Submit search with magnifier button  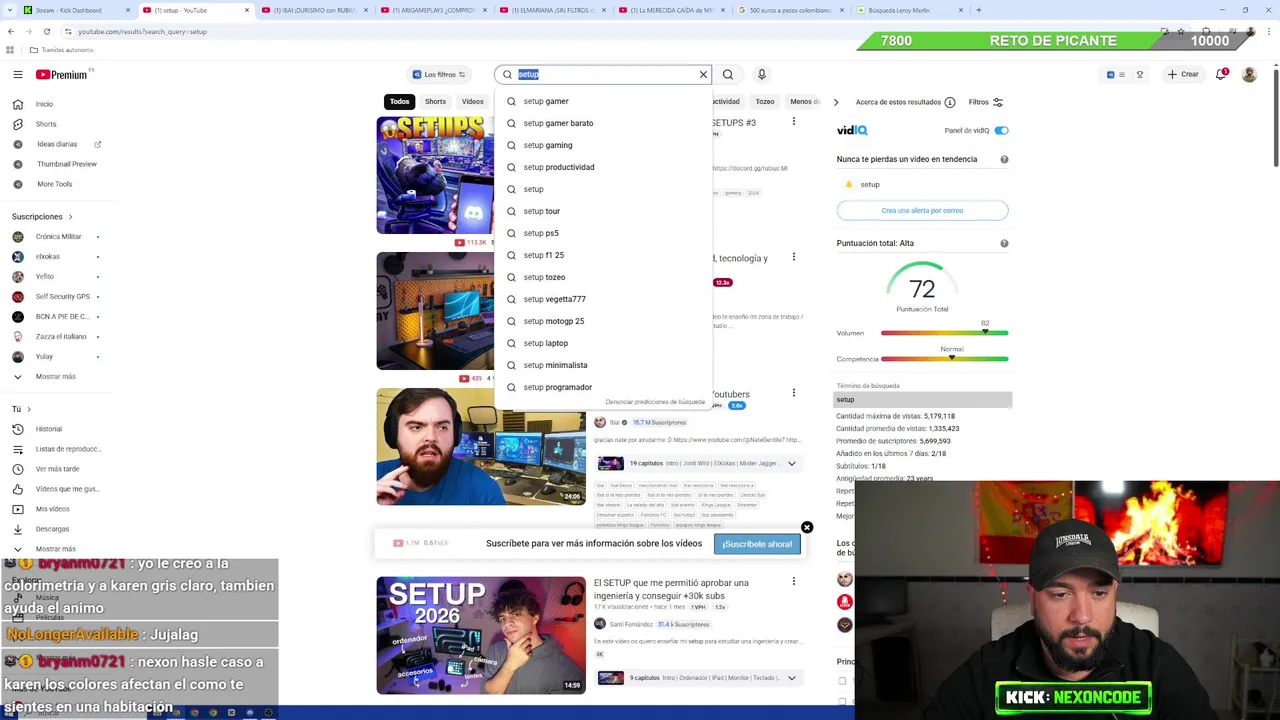point(728,74)
